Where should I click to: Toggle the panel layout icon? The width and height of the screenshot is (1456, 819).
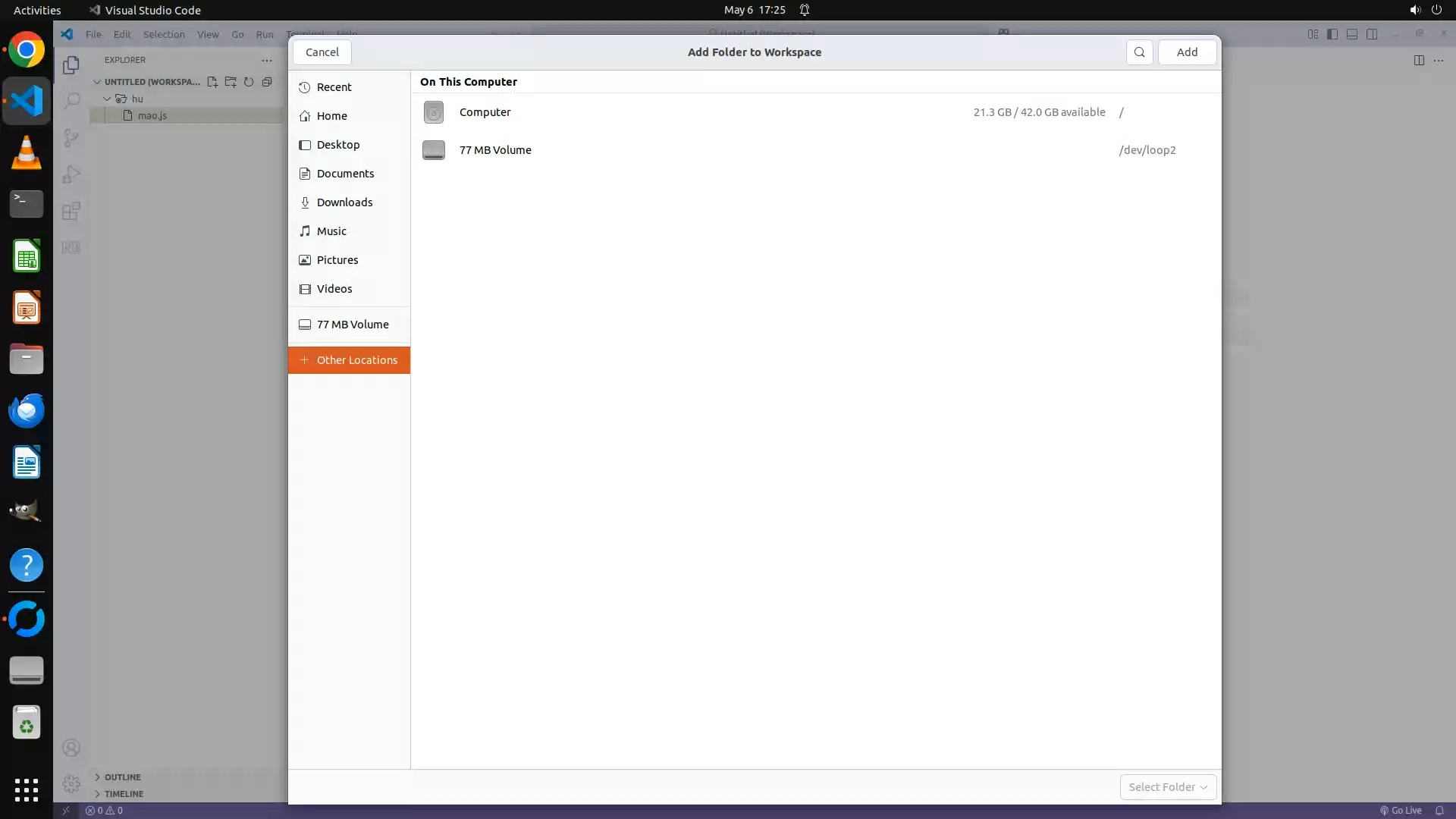(x=1352, y=34)
